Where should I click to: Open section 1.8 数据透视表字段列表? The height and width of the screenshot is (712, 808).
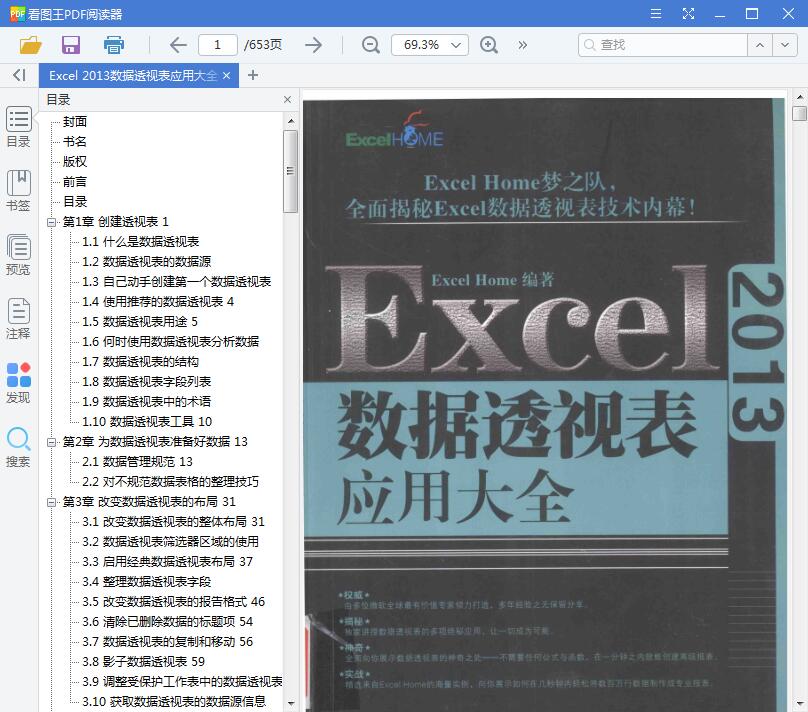(147, 382)
